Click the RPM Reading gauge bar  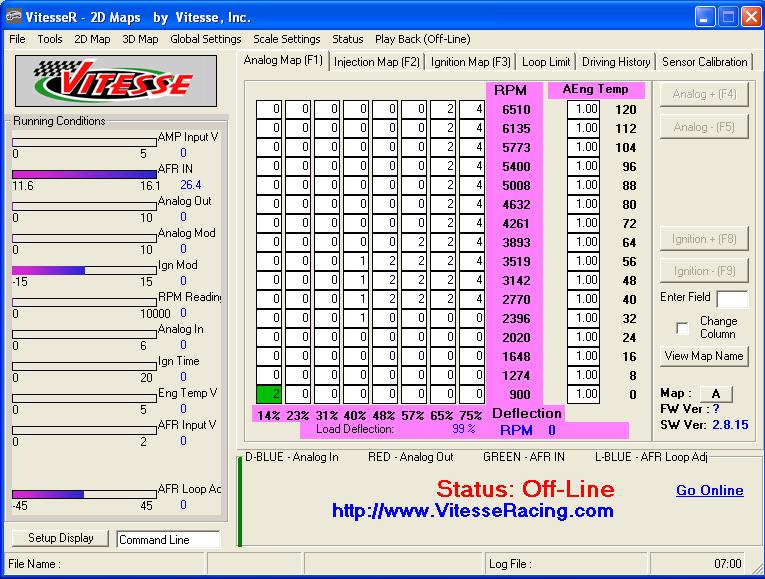coord(84,302)
